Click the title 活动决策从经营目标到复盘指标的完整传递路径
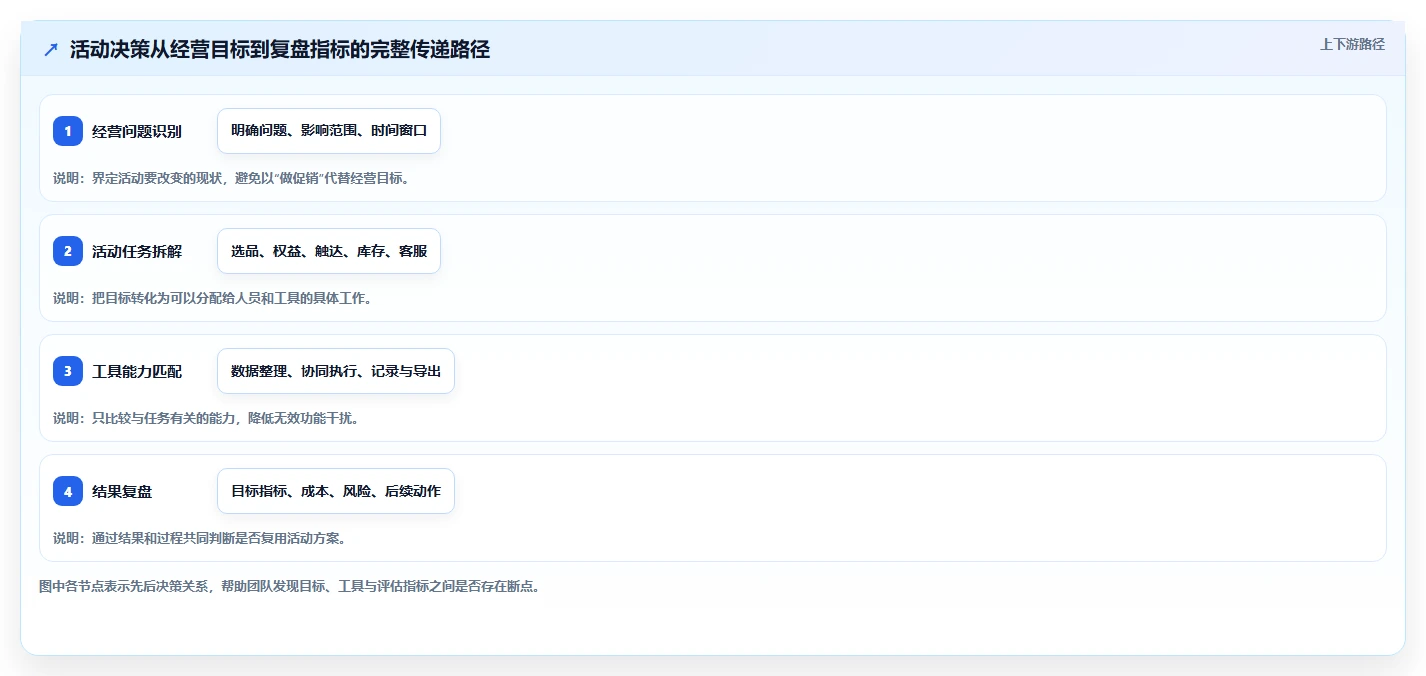The height and width of the screenshot is (676, 1426). pos(280,50)
